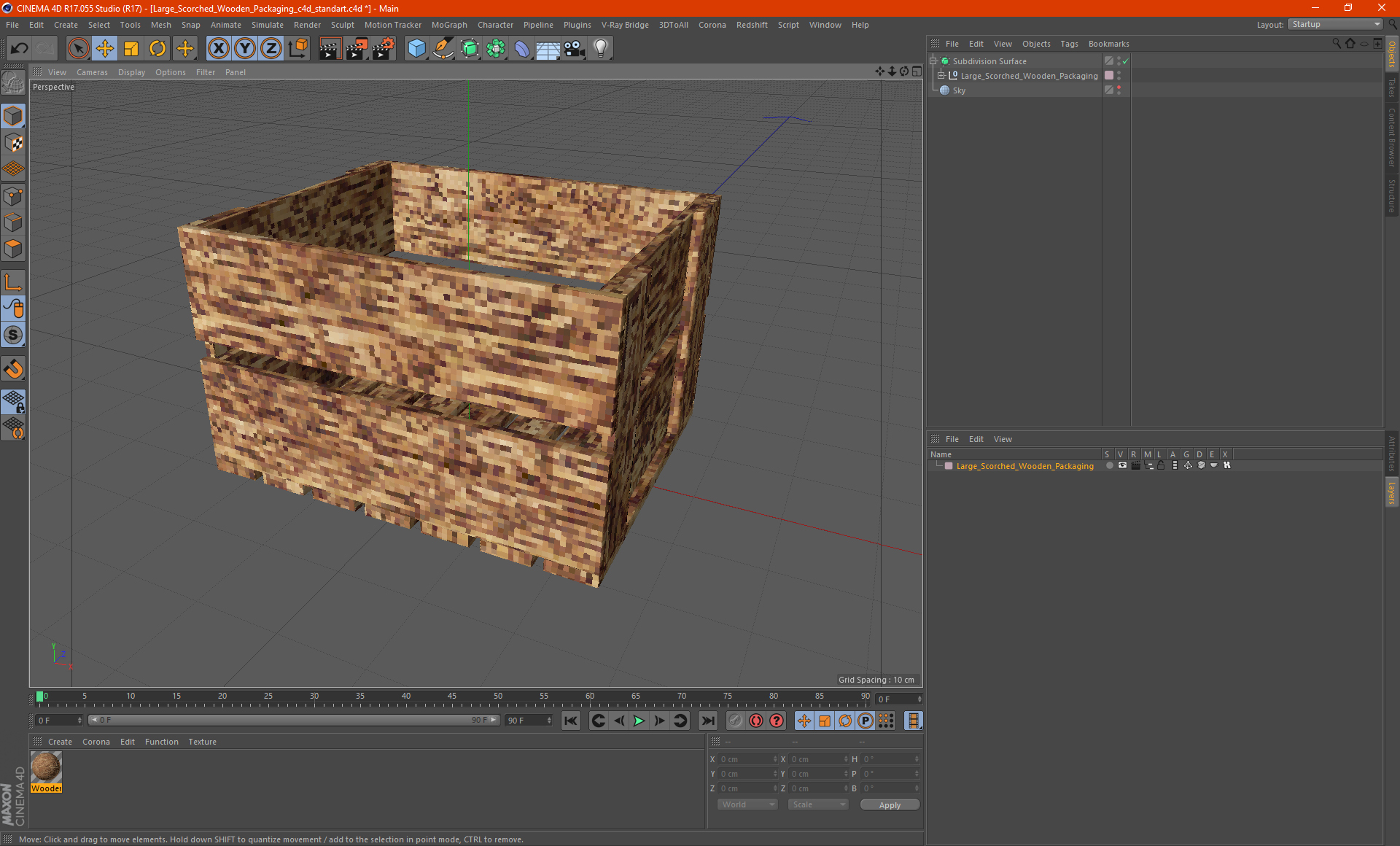This screenshot has width=1400, height=846.
Task: Toggle Z axis lock
Action: 271,49
